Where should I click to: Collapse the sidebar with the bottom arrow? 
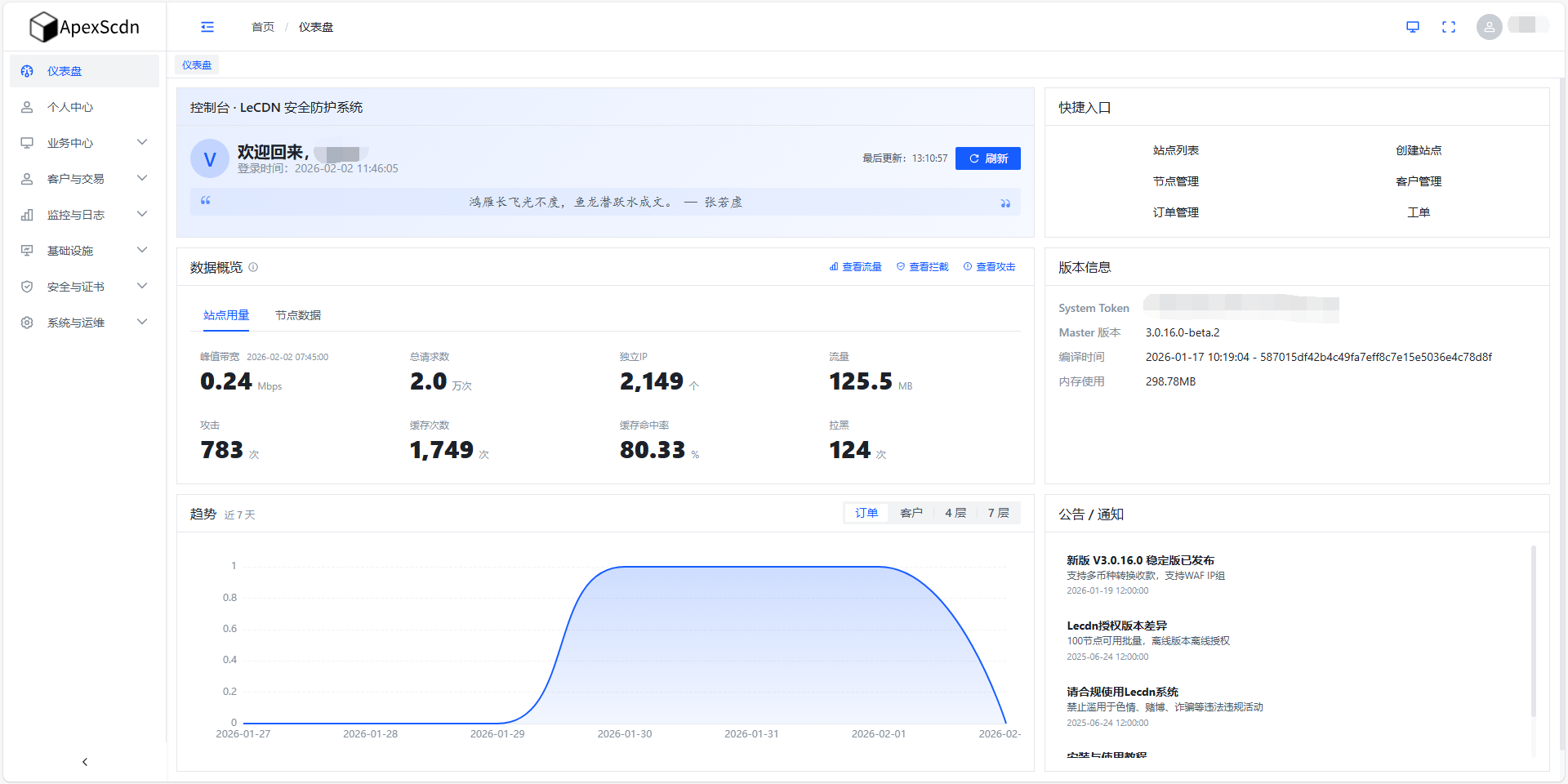(84, 761)
